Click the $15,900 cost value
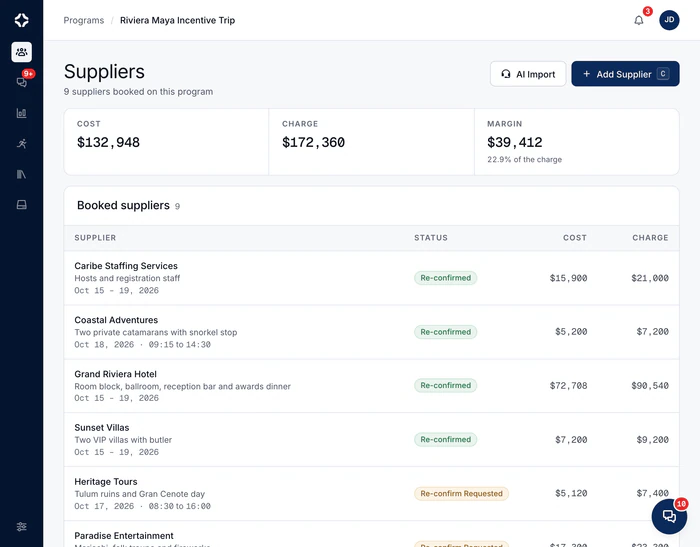This screenshot has width=700, height=547. [x=568, y=278]
